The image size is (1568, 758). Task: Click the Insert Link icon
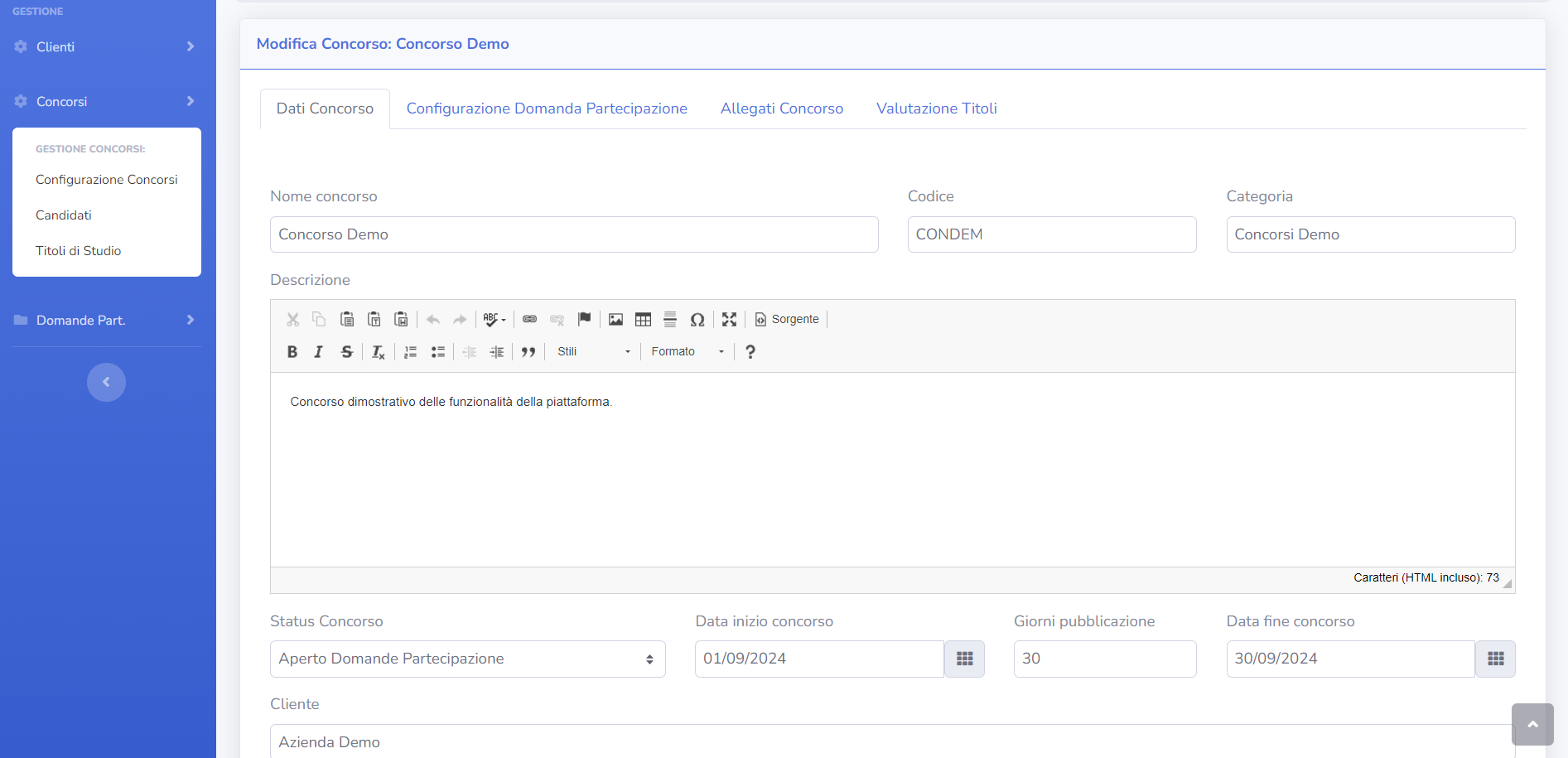coord(529,319)
